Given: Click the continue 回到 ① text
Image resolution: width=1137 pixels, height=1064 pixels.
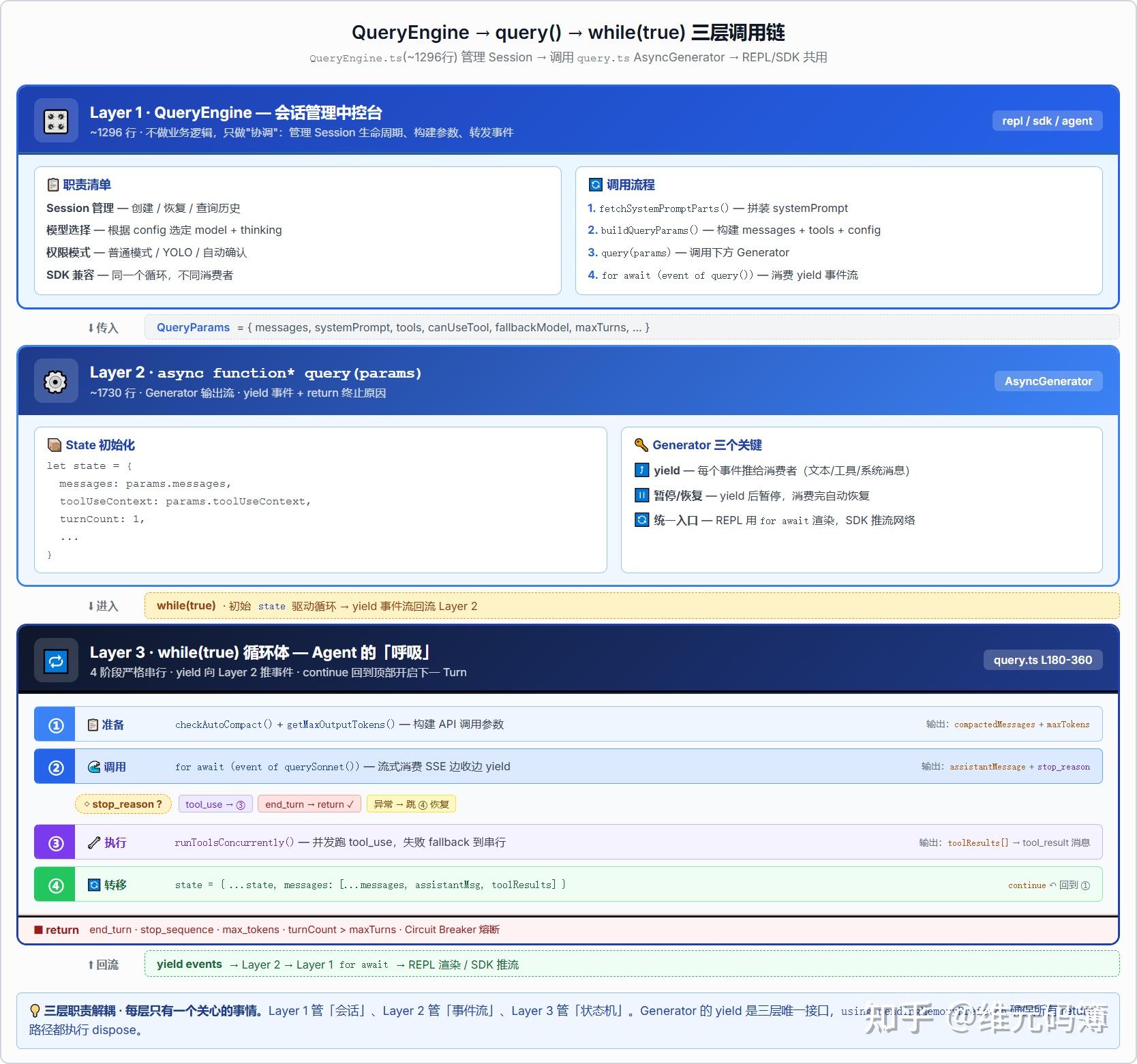Looking at the screenshot, I should [1049, 885].
